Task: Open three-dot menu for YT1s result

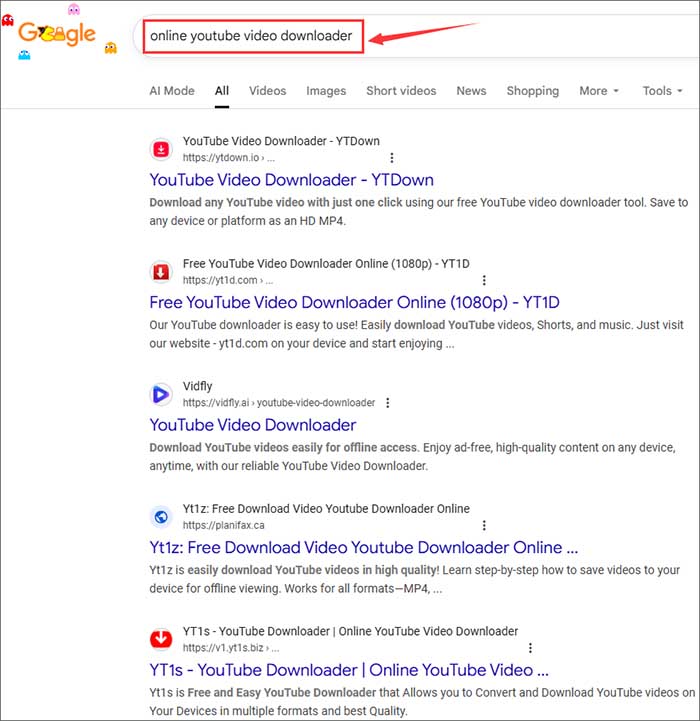Action: point(531,648)
